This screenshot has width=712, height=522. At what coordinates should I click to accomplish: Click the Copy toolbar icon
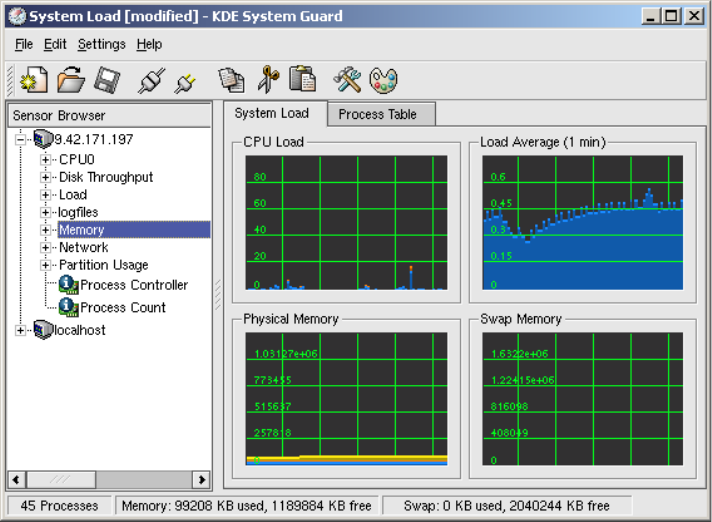pos(232,79)
